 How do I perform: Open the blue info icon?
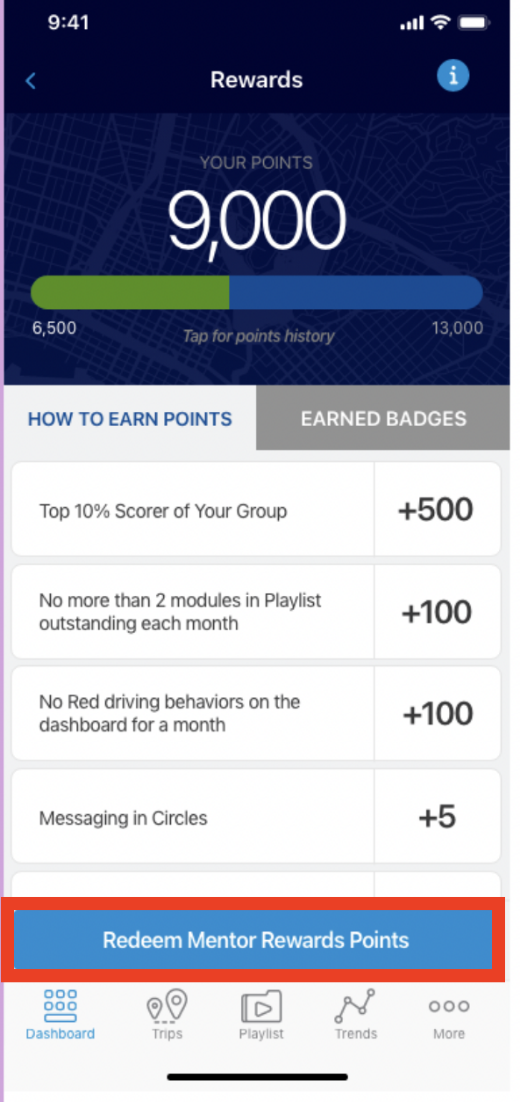[453, 74]
